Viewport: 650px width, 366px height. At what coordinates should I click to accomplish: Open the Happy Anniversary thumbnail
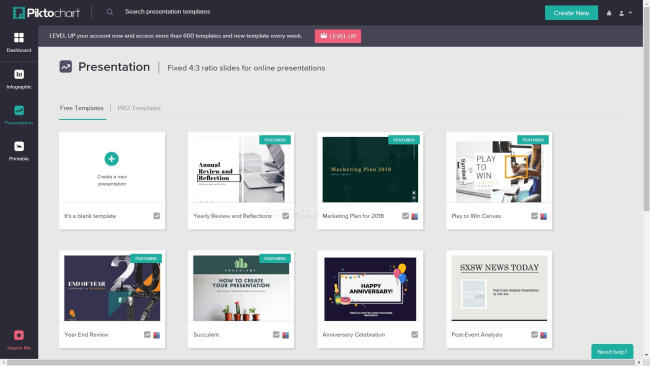pos(370,289)
